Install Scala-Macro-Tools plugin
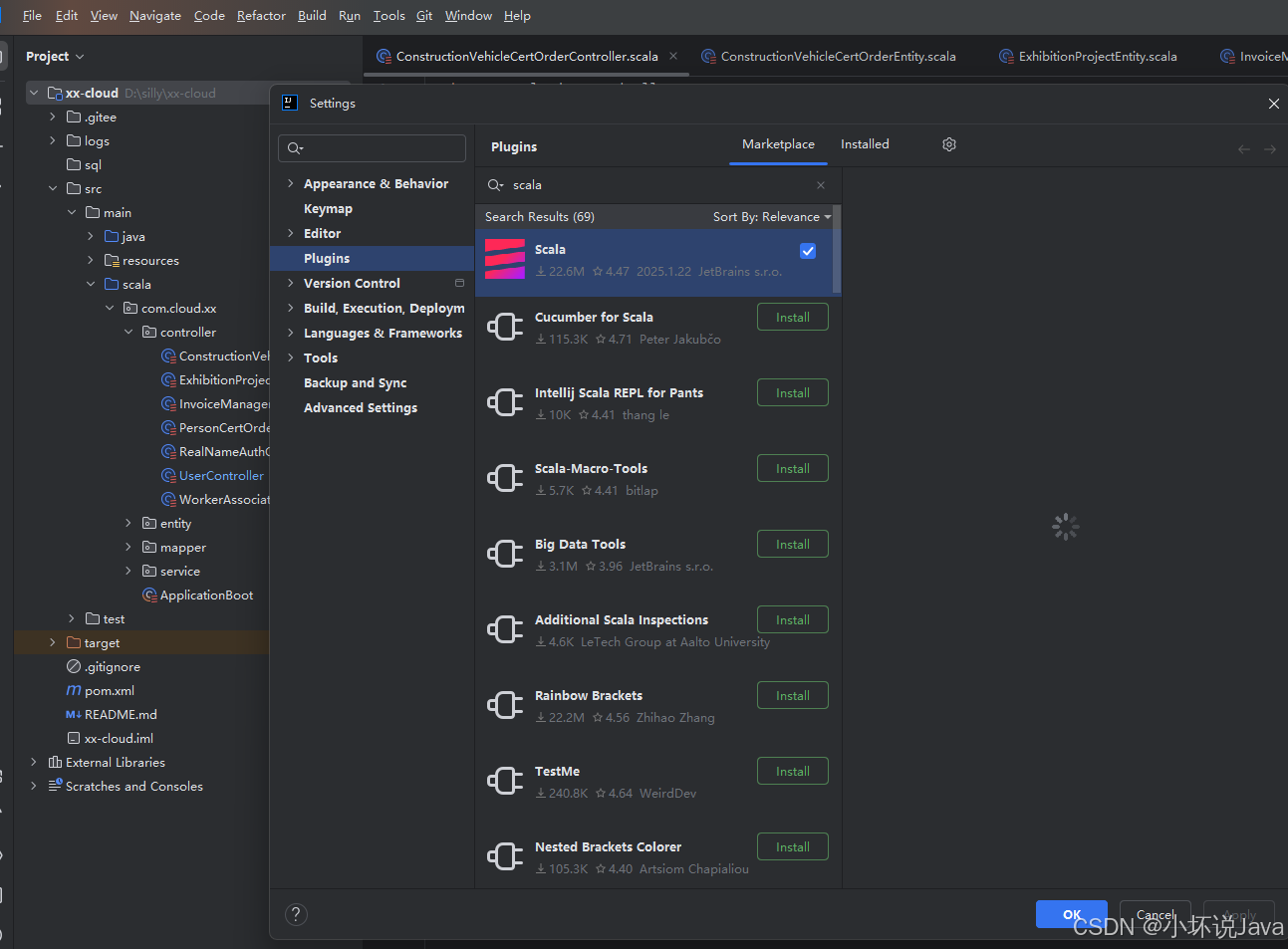The image size is (1288, 949). pos(793,469)
